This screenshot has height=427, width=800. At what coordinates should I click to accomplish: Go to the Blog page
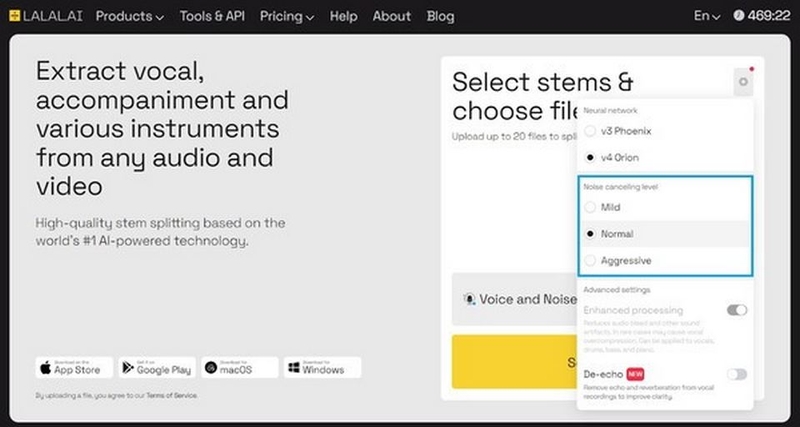coord(440,16)
